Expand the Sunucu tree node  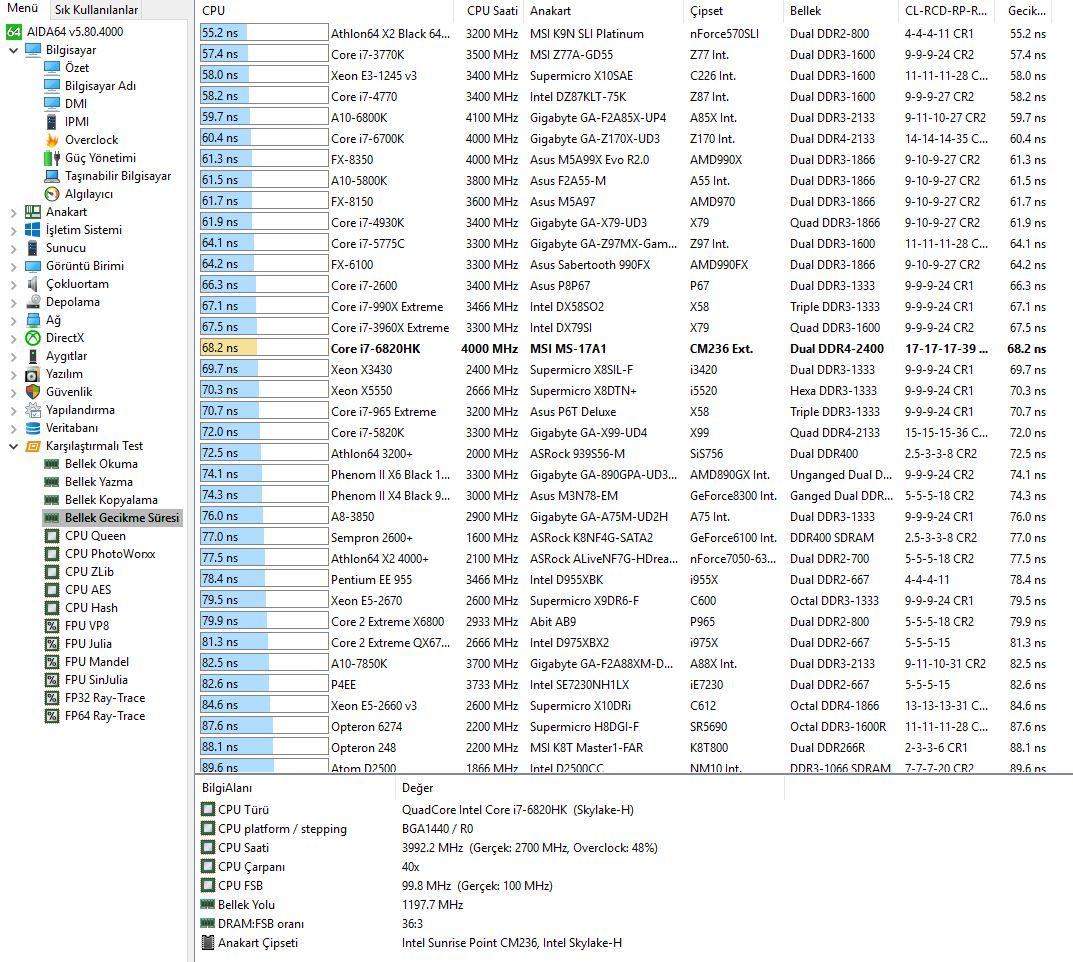[13, 248]
